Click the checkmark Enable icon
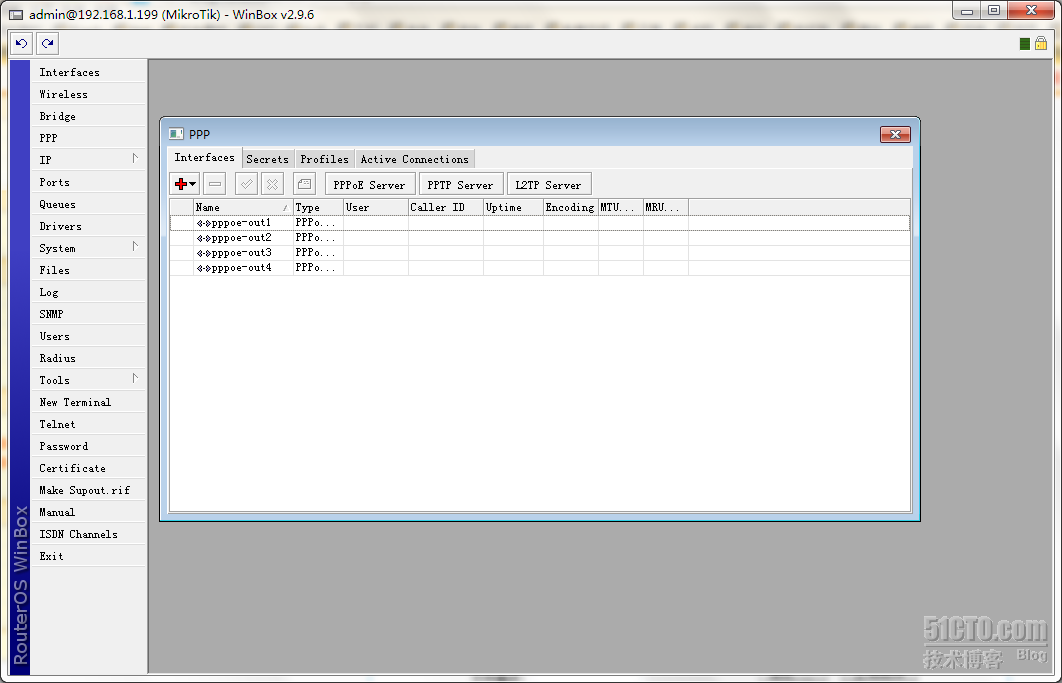Viewport: 1062px width, 683px height. point(246,184)
